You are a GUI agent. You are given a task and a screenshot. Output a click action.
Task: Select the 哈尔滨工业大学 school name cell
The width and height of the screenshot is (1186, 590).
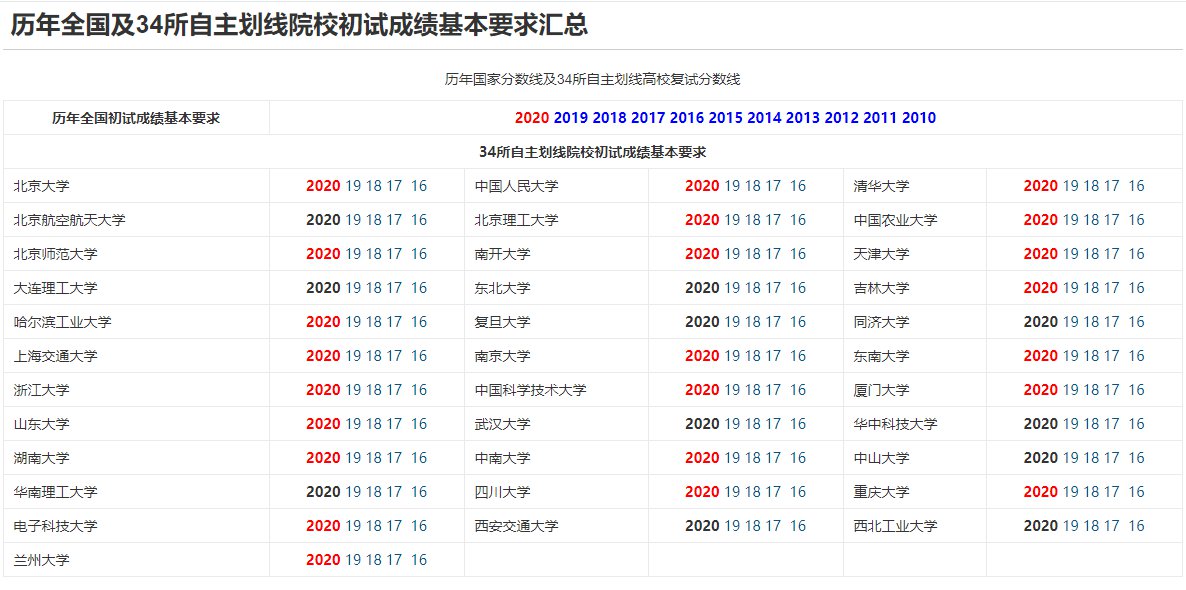pos(136,322)
